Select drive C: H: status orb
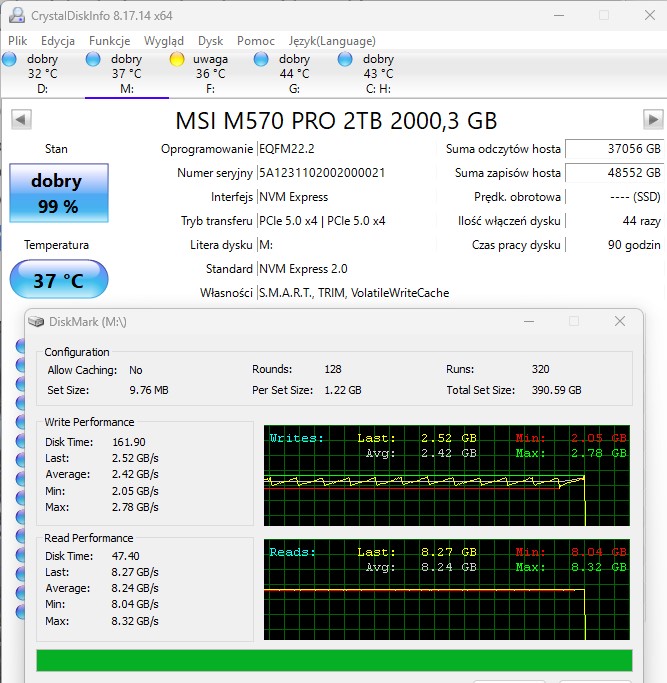 click(346, 60)
